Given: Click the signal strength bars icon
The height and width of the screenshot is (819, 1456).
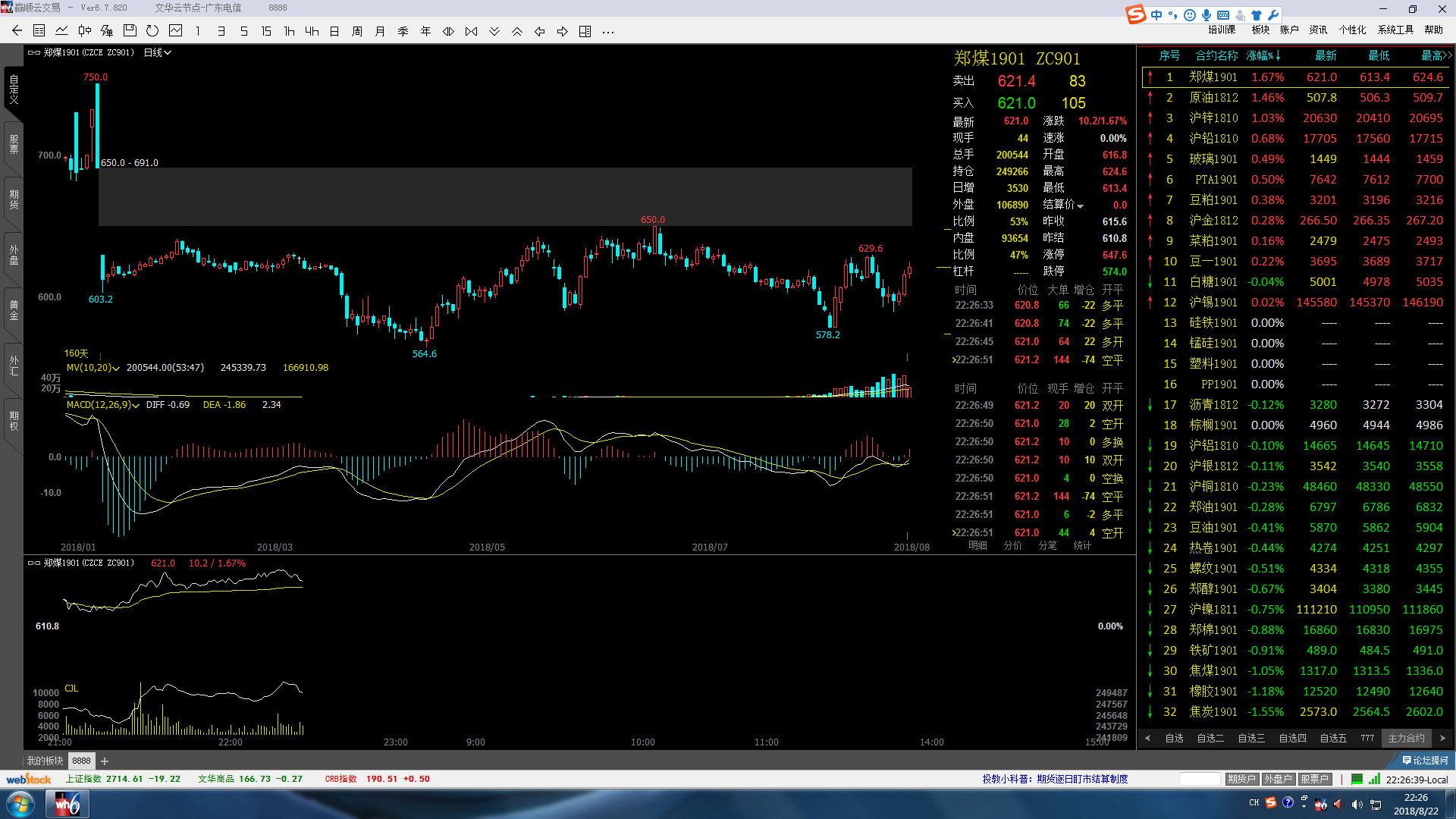Looking at the screenshot, I should click(1376, 779).
